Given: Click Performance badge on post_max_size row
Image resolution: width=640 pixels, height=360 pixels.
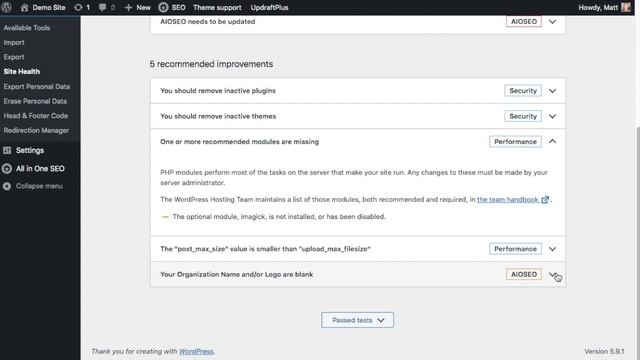Looking at the screenshot, I should click(516, 249).
